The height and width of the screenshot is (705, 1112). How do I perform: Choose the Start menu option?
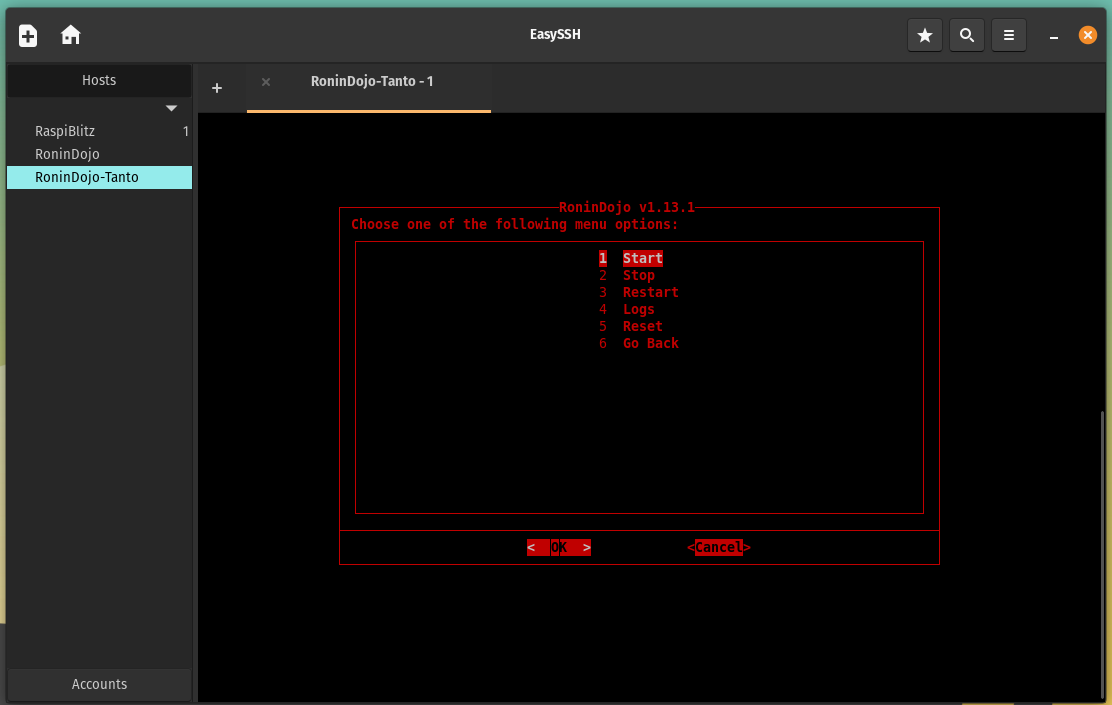click(x=643, y=258)
